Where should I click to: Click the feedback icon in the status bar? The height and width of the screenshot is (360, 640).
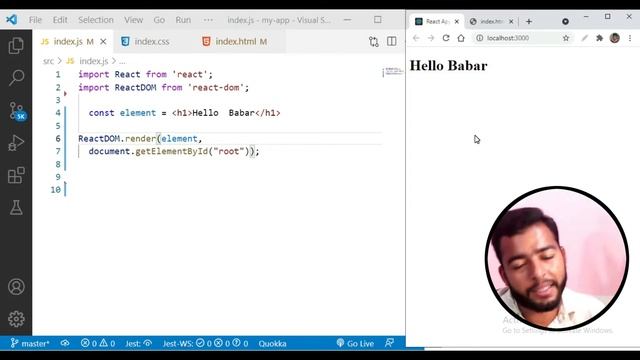pyautogui.click(x=389, y=343)
